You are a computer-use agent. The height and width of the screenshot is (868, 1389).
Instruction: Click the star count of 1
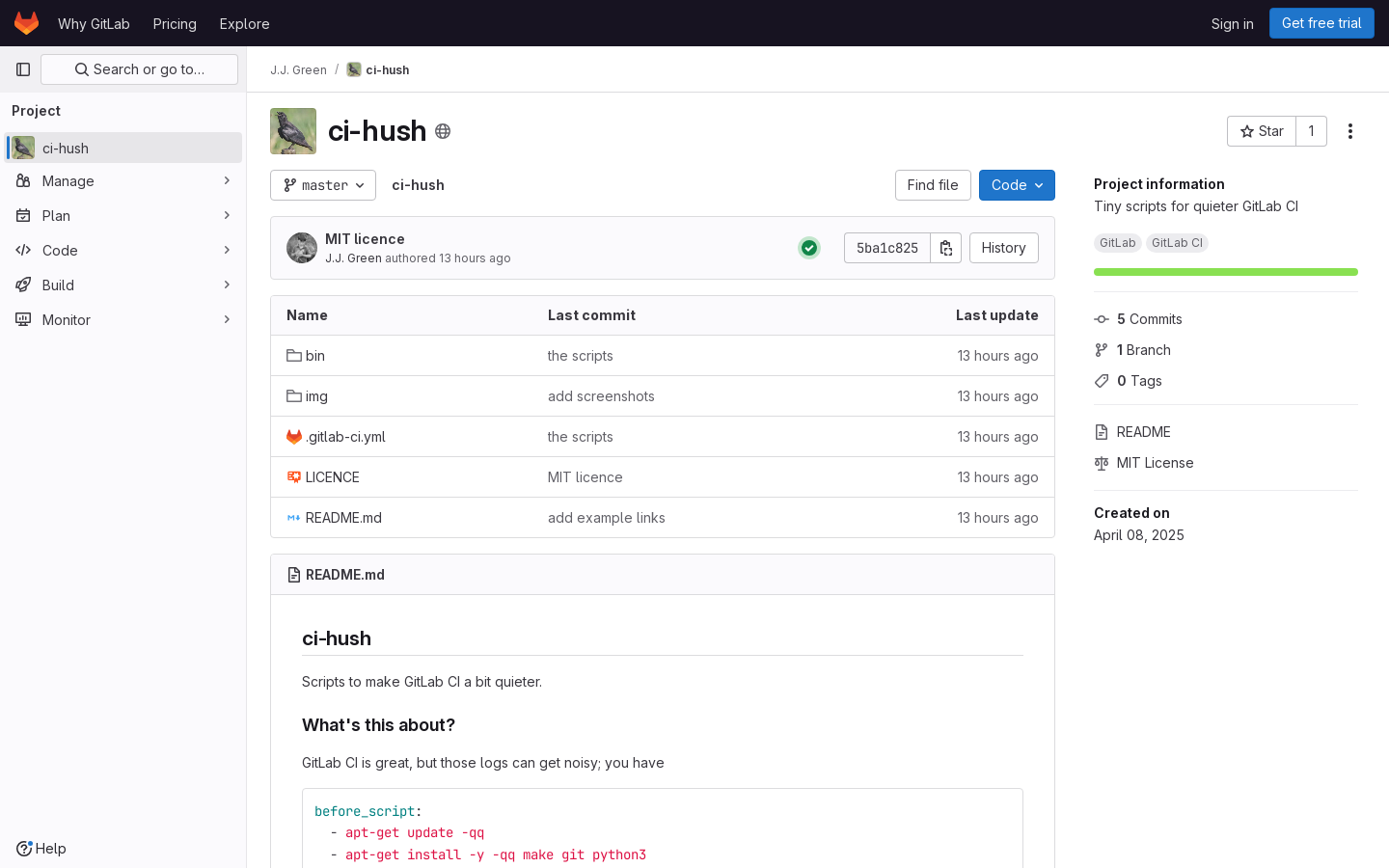click(x=1311, y=131)
